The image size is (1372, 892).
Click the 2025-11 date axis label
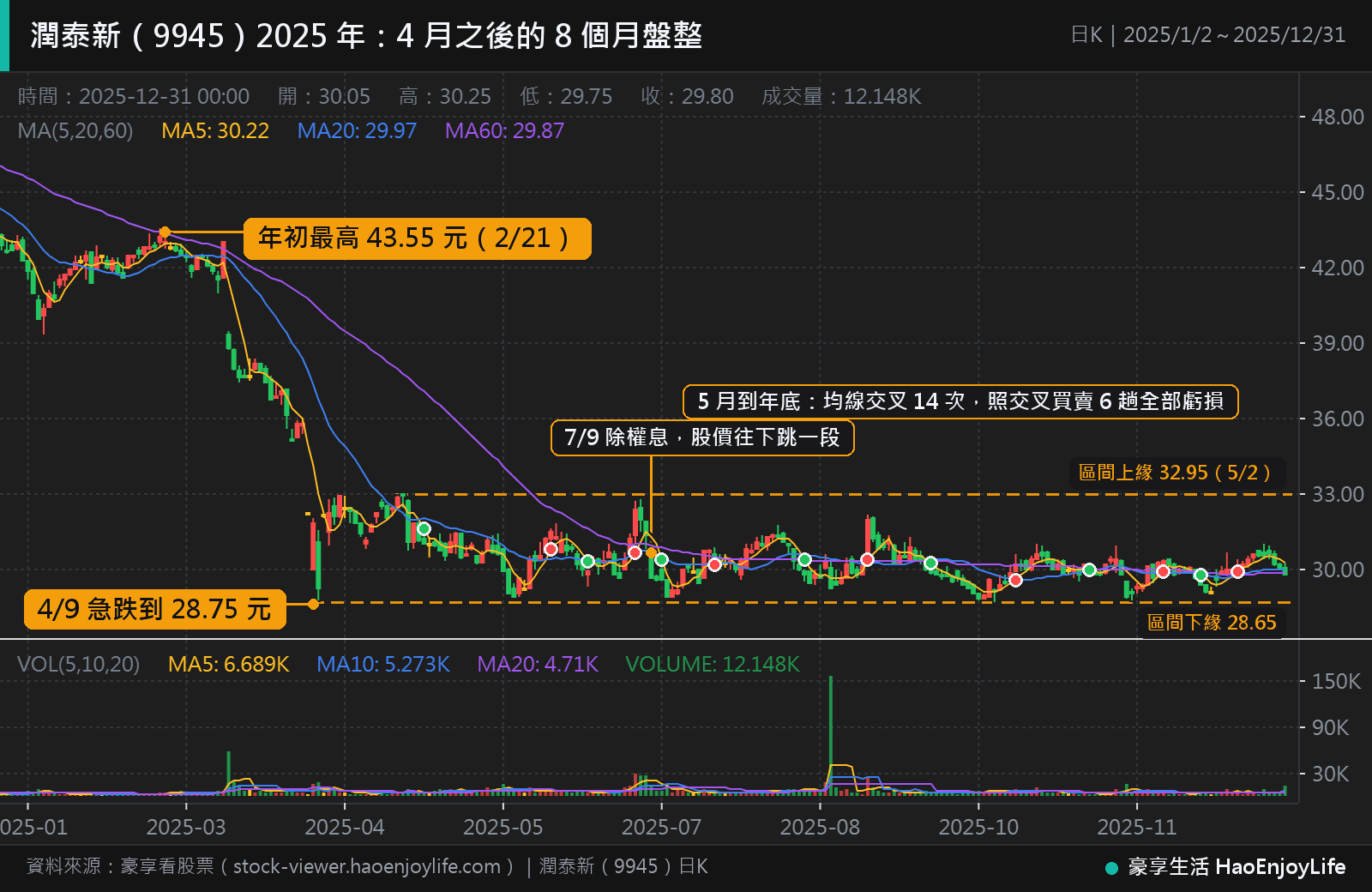coord(1137,827)
